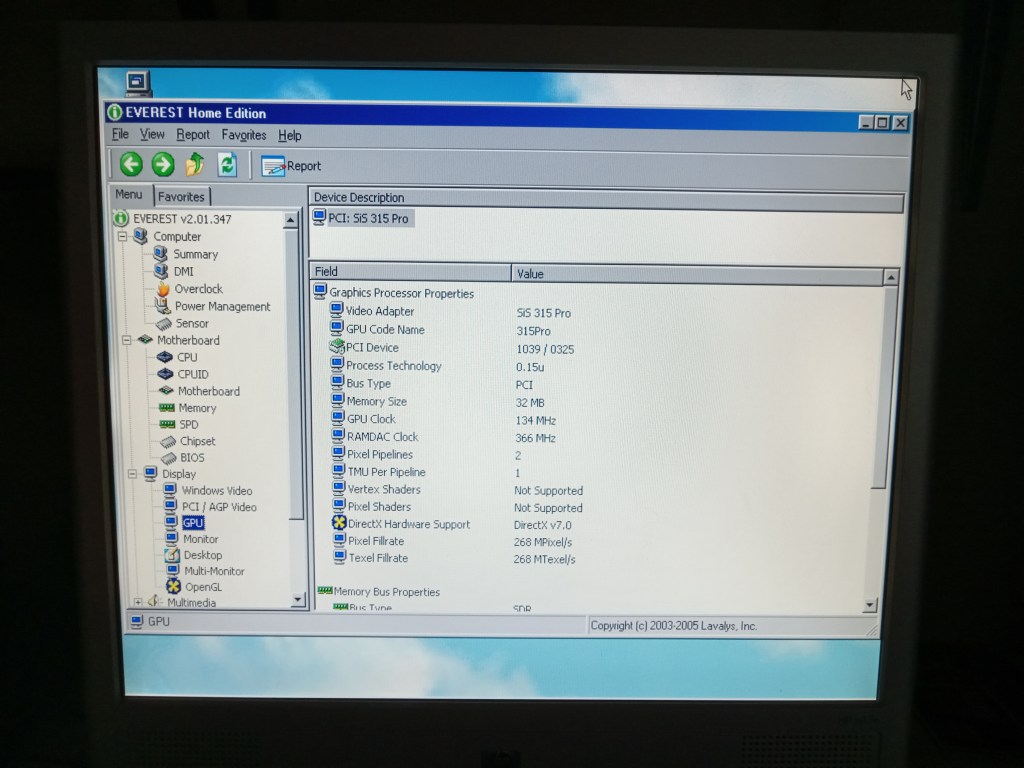Open the Overclock page in tree
The width and height of the screenshot is (1024, 768).
coord(198,289)
